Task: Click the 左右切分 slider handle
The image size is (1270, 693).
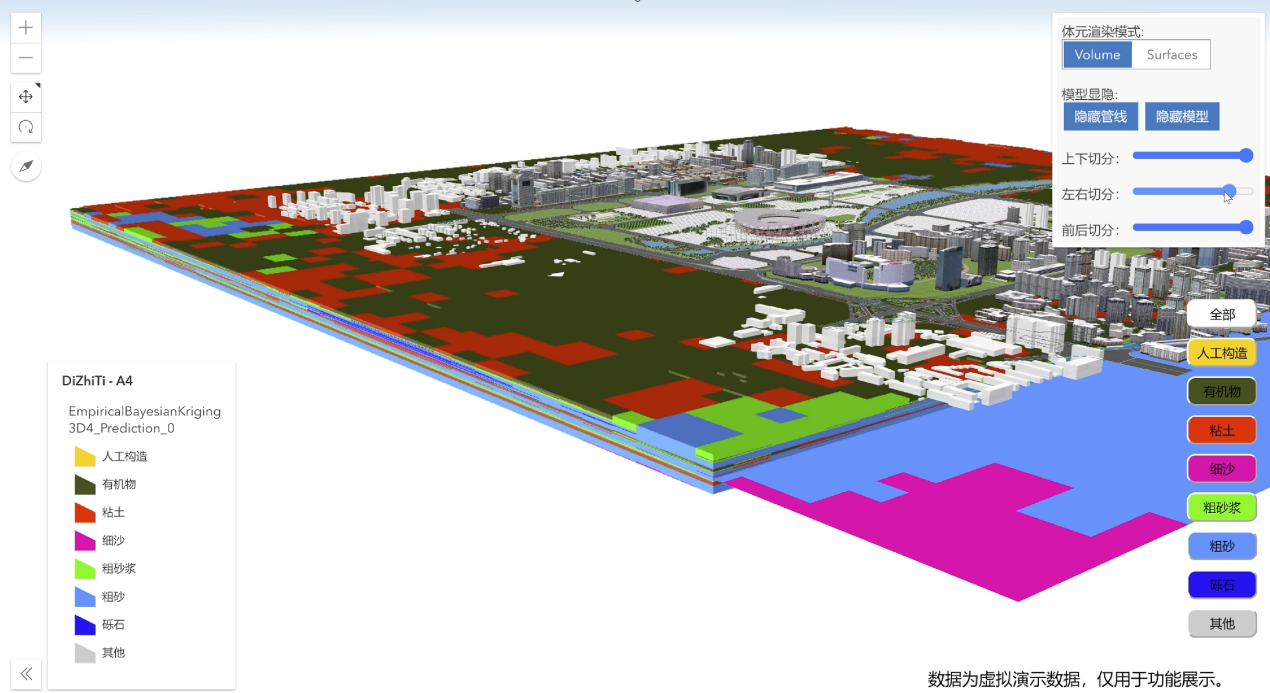Action: coord(1229,191)
